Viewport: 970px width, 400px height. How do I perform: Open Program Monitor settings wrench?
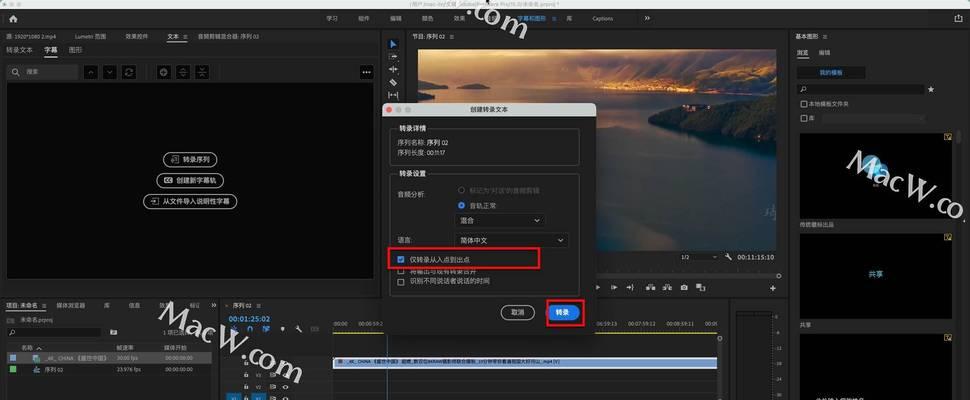click(729, 257)
